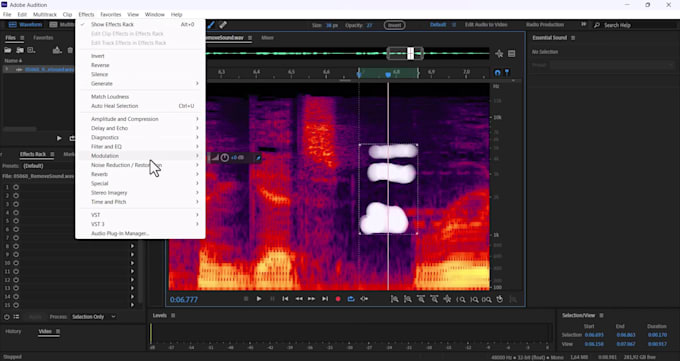
Task: Click the pin icon beside the snapping magnet
Action: [x=507, y=72]
